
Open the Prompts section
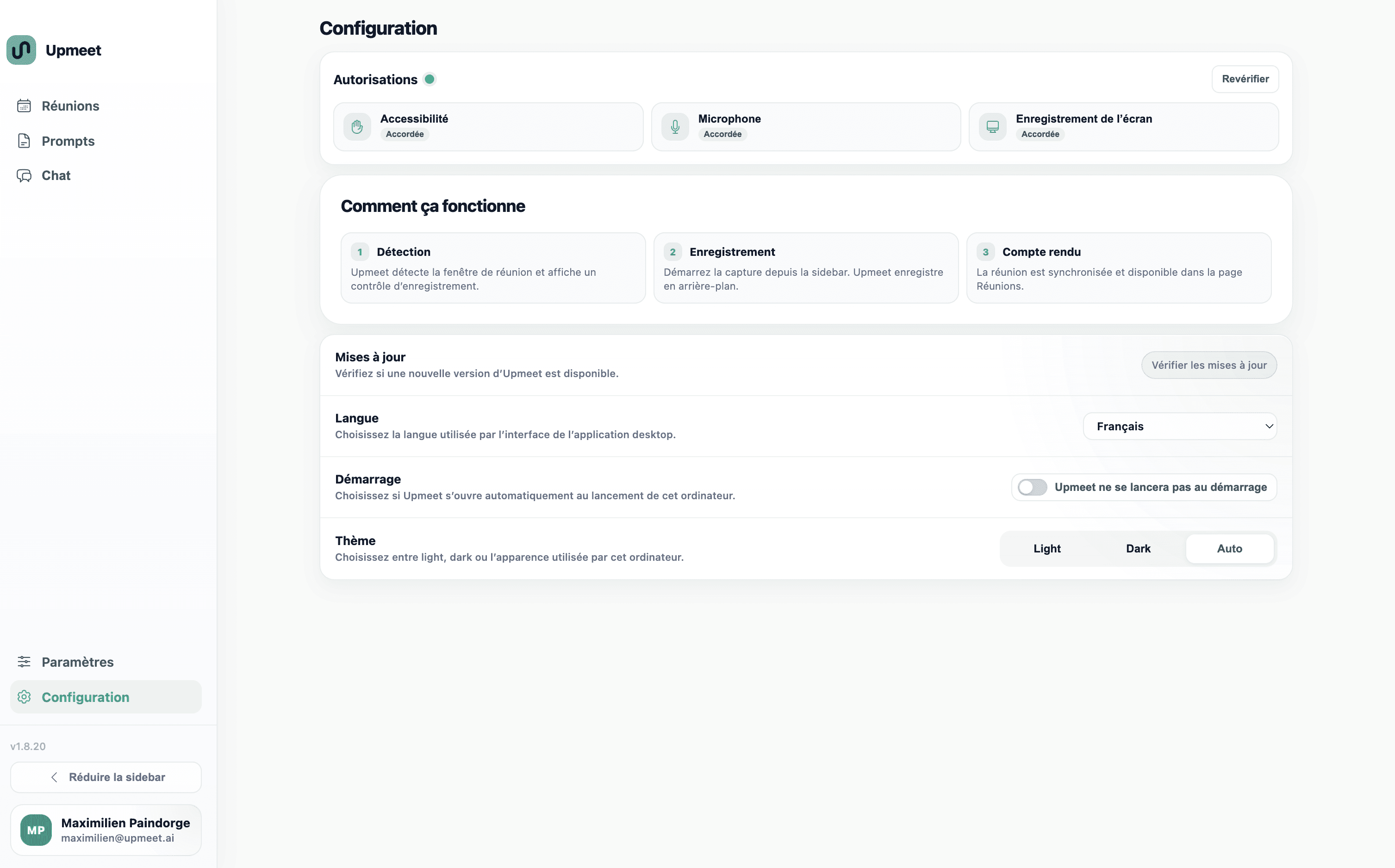point(106,141)
